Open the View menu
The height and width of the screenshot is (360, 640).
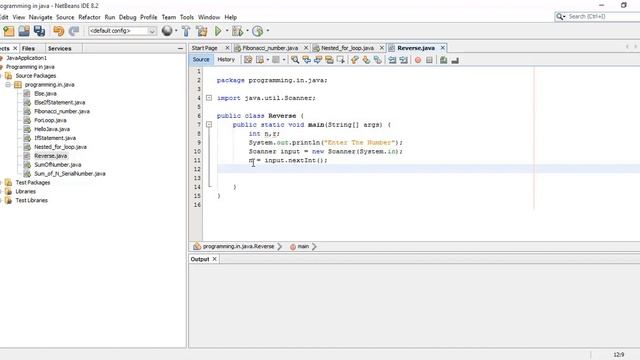pyautogui.click(x=19, y=17)
